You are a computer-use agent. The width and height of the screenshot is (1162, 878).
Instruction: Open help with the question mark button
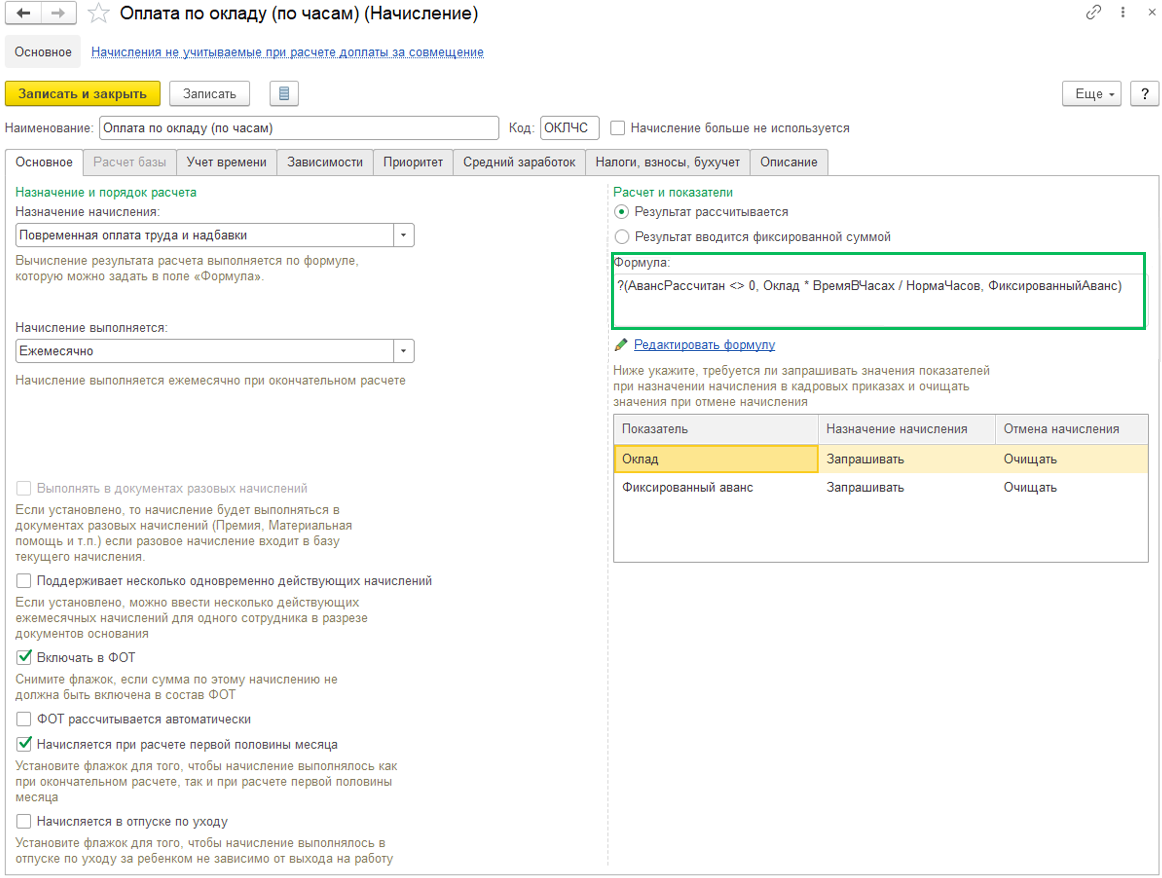[x=1144, y=93]
